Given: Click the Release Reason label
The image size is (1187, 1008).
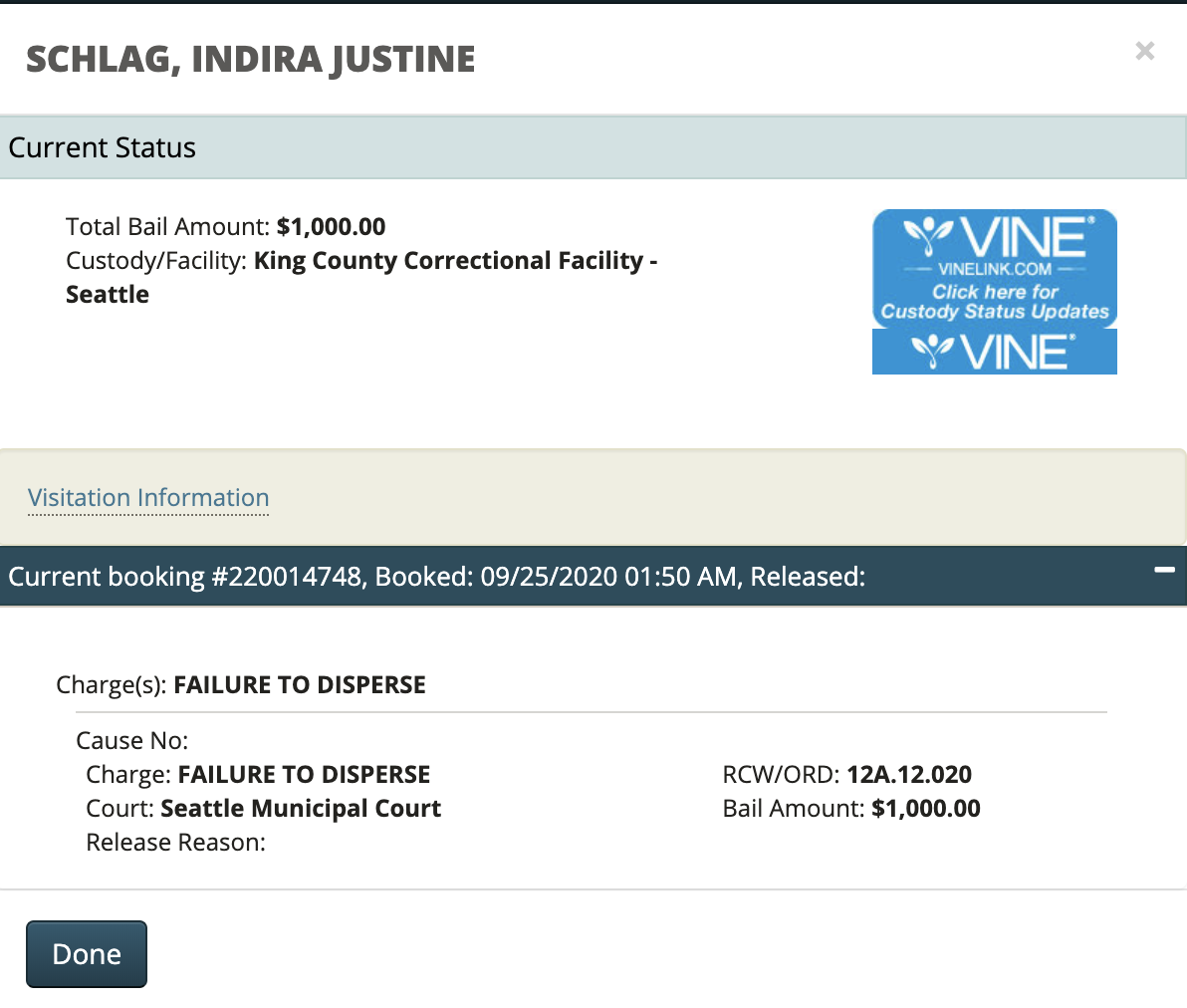Looking at the screenshot, I should (175, 843).
